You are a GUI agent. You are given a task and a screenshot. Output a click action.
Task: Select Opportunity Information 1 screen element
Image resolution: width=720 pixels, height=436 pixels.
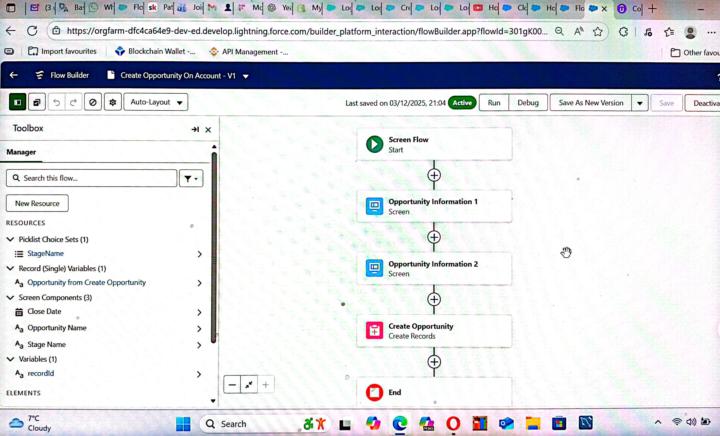[x=434, y=206]
